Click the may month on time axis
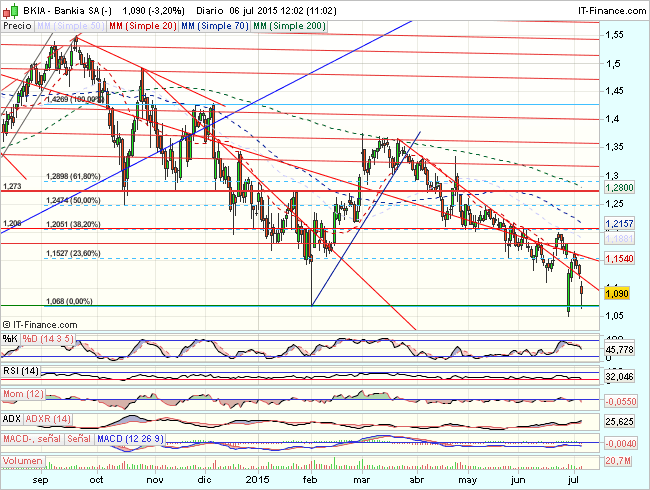The width and height of the screenshot is (650, 490). click(468, 480)
